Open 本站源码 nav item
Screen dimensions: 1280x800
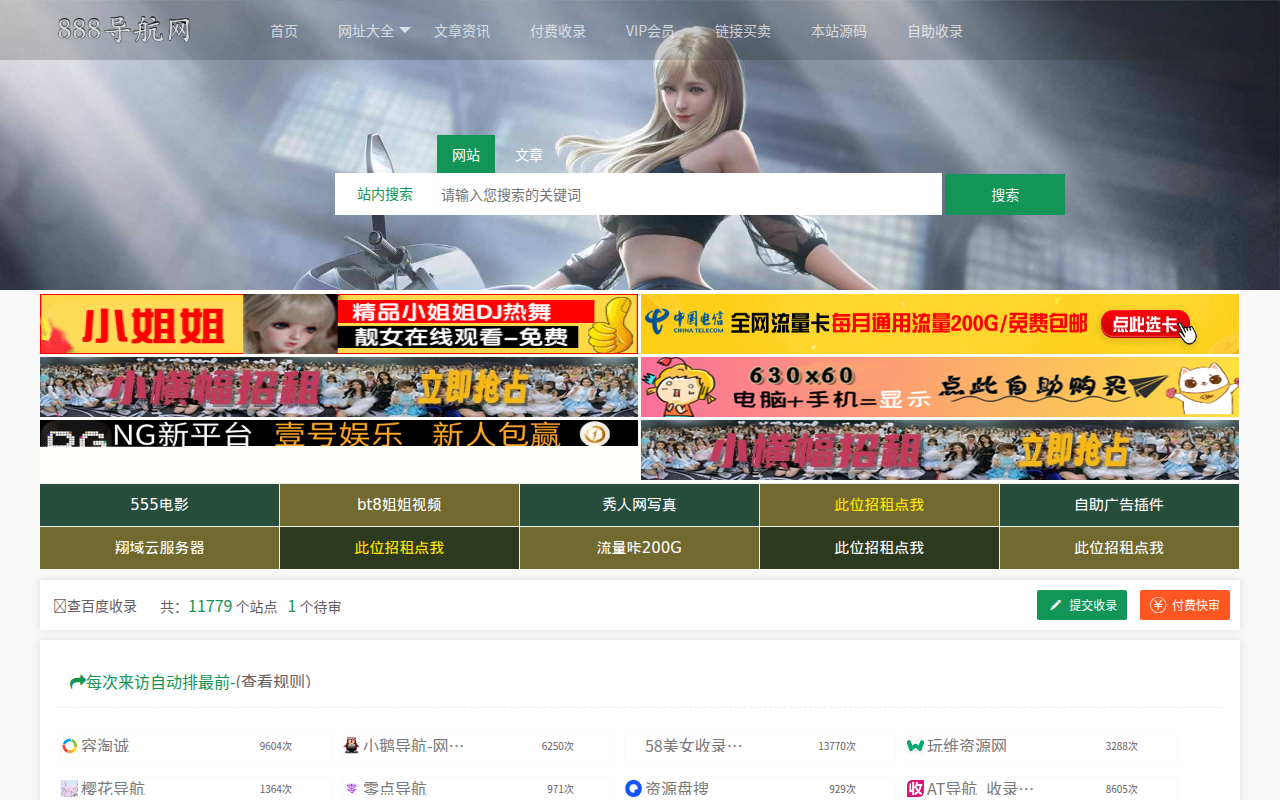click(x=839, y=31)
